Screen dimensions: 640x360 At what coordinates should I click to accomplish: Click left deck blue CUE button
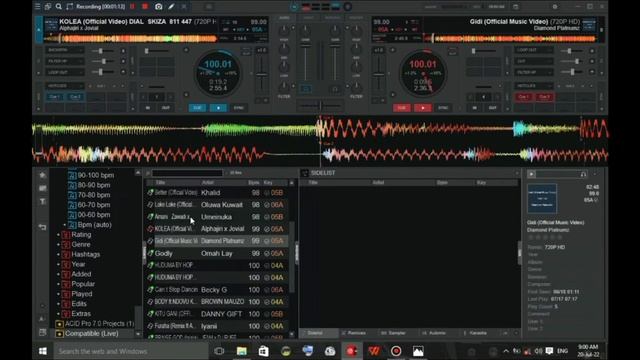[x=197, y=108]
